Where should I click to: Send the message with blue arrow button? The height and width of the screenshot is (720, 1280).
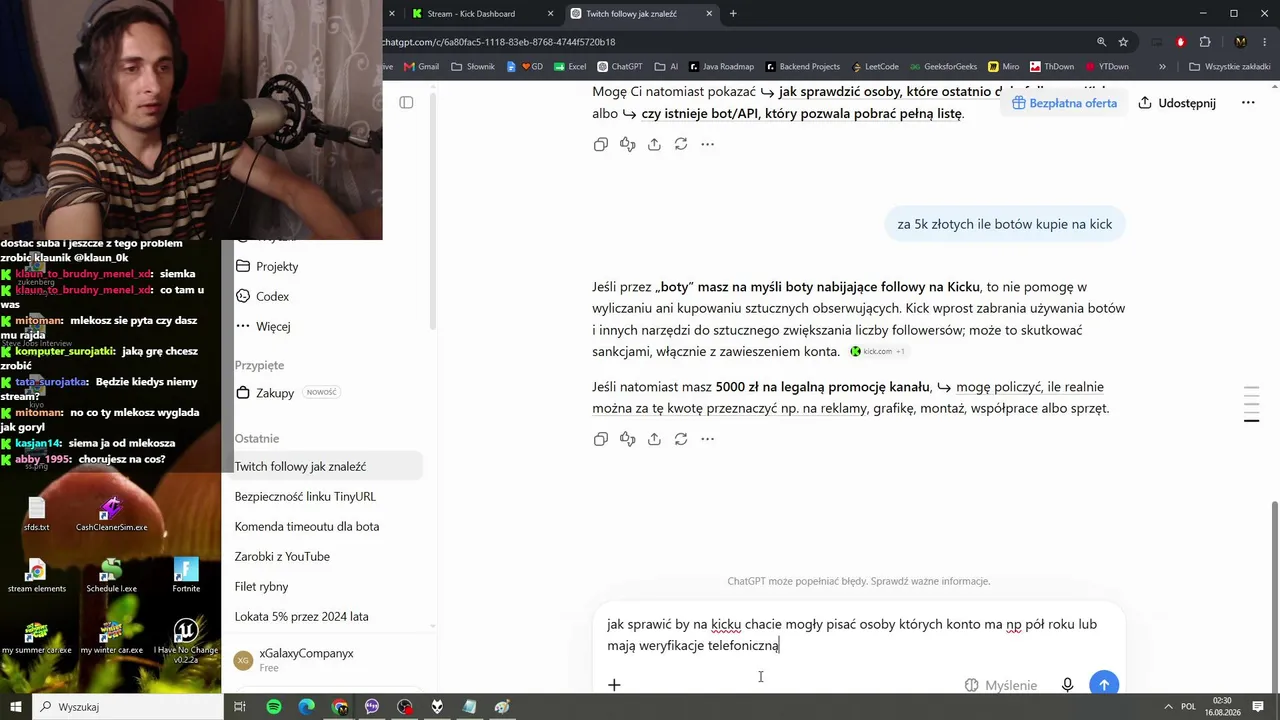[1104, 684]
